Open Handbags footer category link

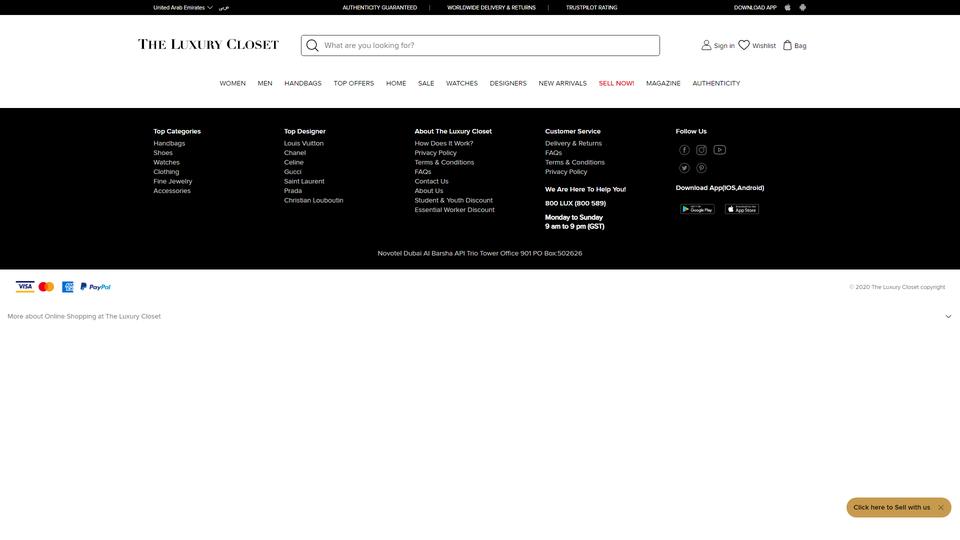[x=169, y=143]
